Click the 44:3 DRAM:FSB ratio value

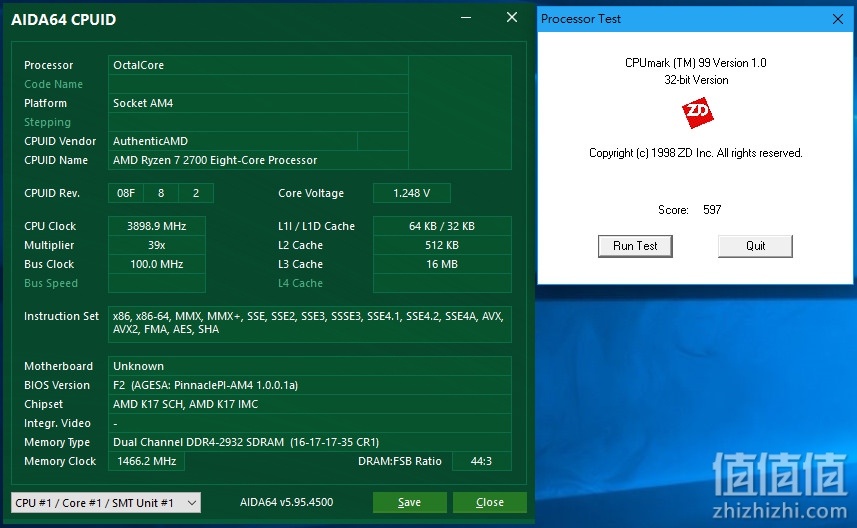coord(482,461)
